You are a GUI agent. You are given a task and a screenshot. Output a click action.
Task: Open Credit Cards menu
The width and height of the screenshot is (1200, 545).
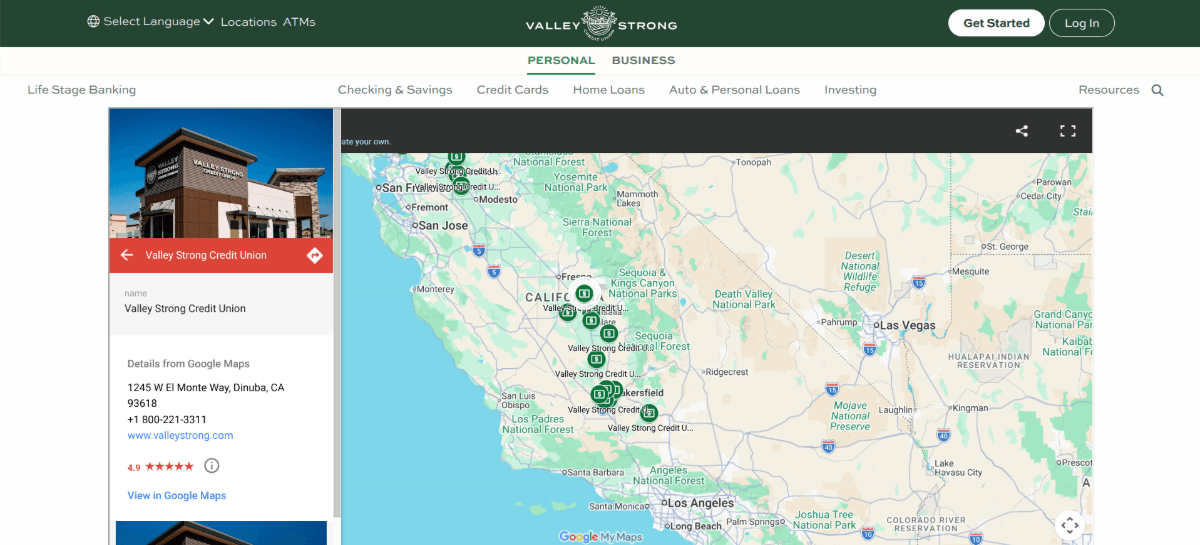tap(512, 90)
